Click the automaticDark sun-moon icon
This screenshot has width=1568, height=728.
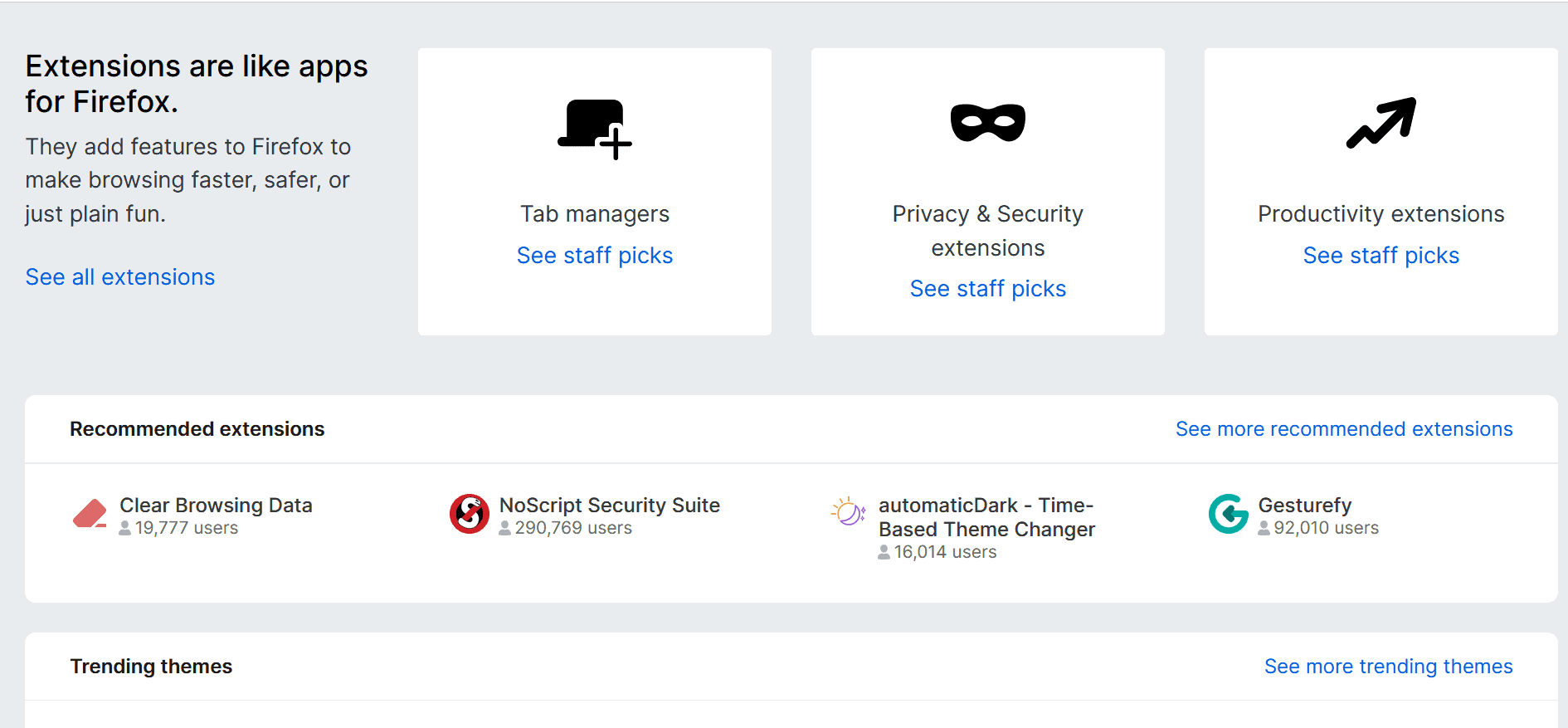[848, 512]
